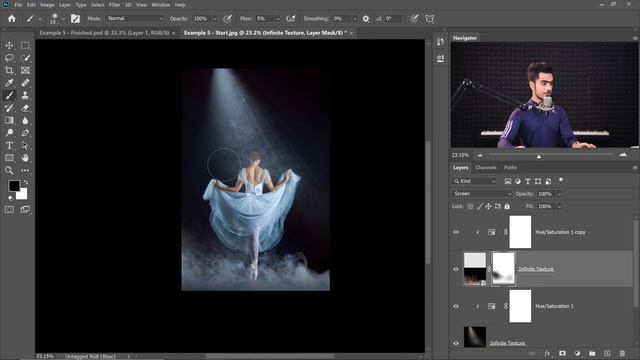640x360 pixels.
Task: Select the Dodge tool
Action: (9, 133)
